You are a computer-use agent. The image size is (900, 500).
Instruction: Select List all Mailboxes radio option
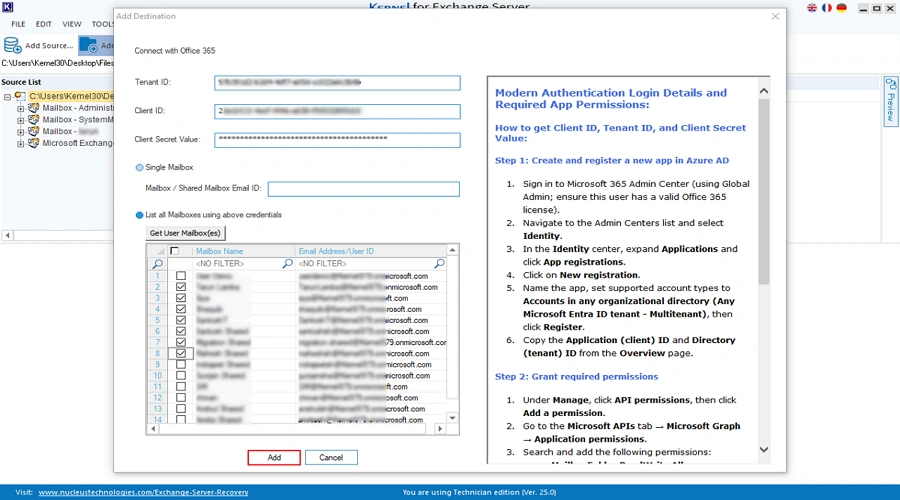[139, 215]
